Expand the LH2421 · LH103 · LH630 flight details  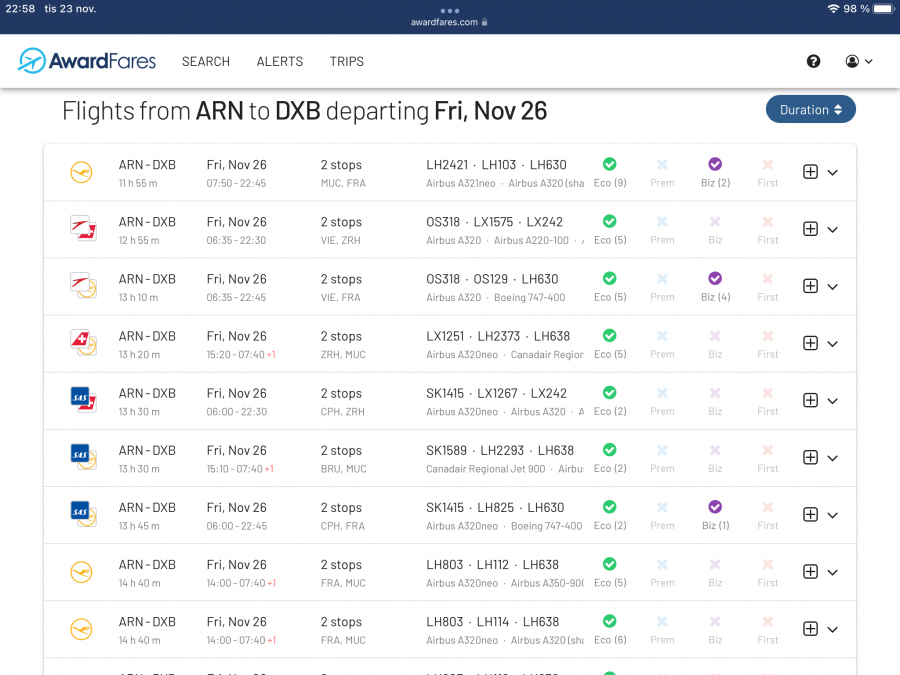coord(833,172)
